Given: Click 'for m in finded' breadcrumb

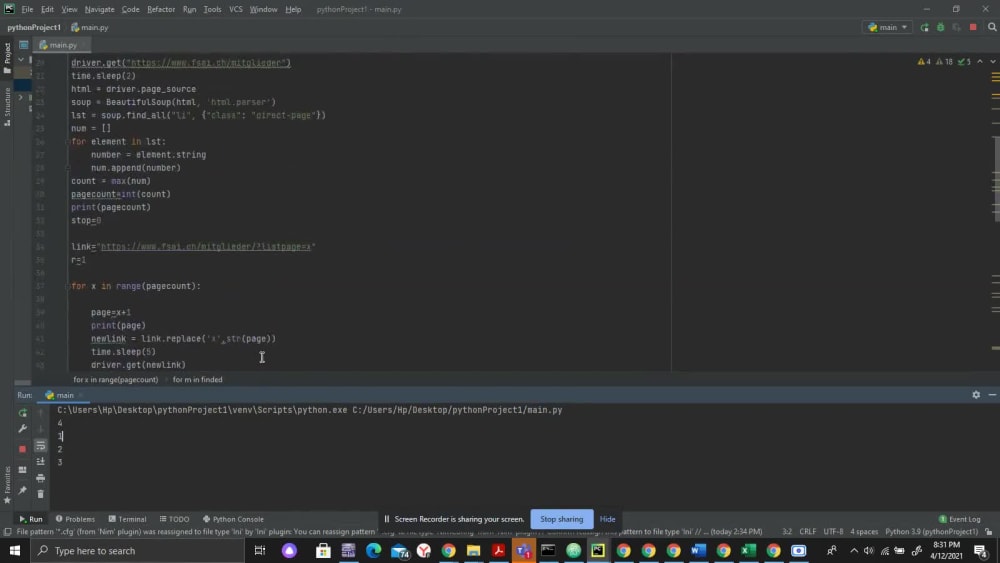Looking at the screenshot, I should click(198, 379).
